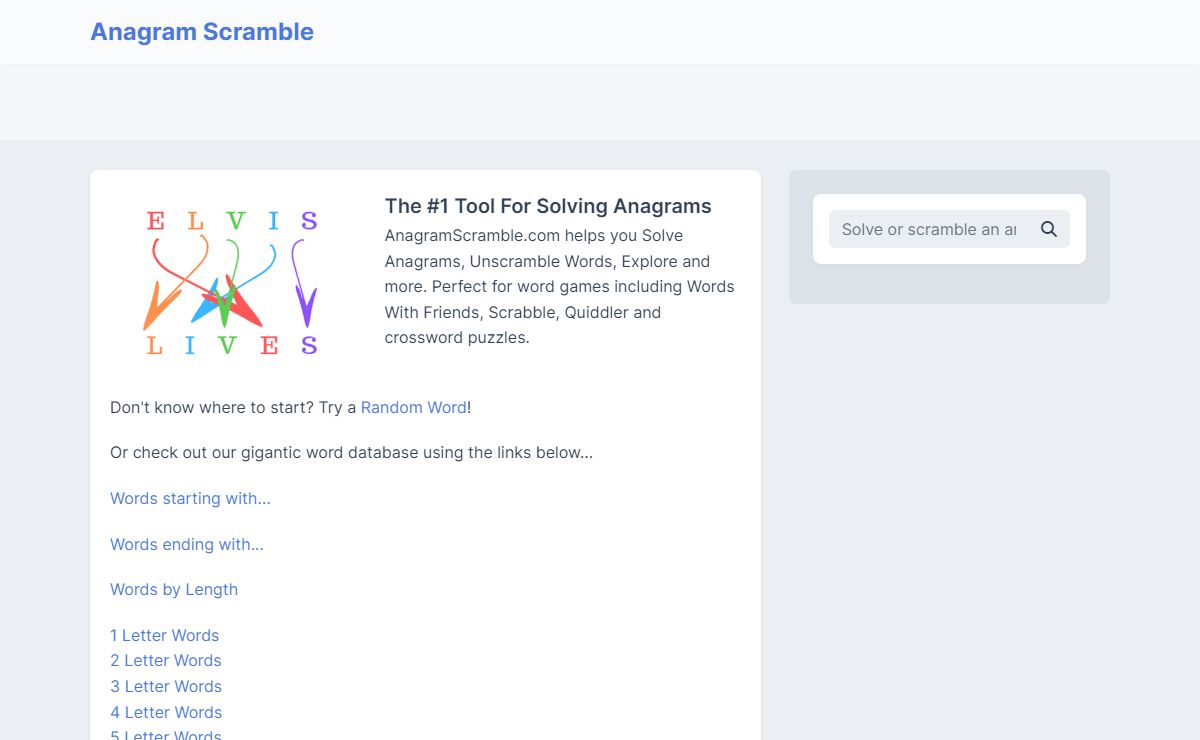This screenshot has height=740, width=1200.
Task: Click the purple S at the end of LIVES
Action: tap(309, 346)
